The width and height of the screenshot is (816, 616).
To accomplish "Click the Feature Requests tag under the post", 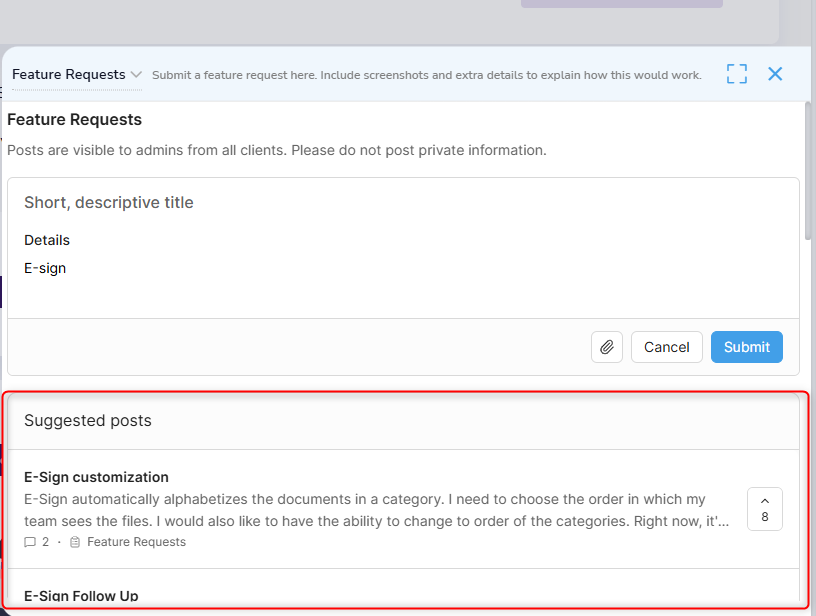I will click(x=136, y=542).
